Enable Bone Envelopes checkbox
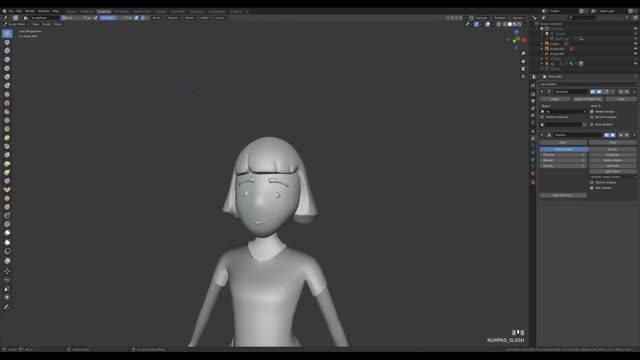This screenshot has height=360, width=640. (x=592, y=117)
